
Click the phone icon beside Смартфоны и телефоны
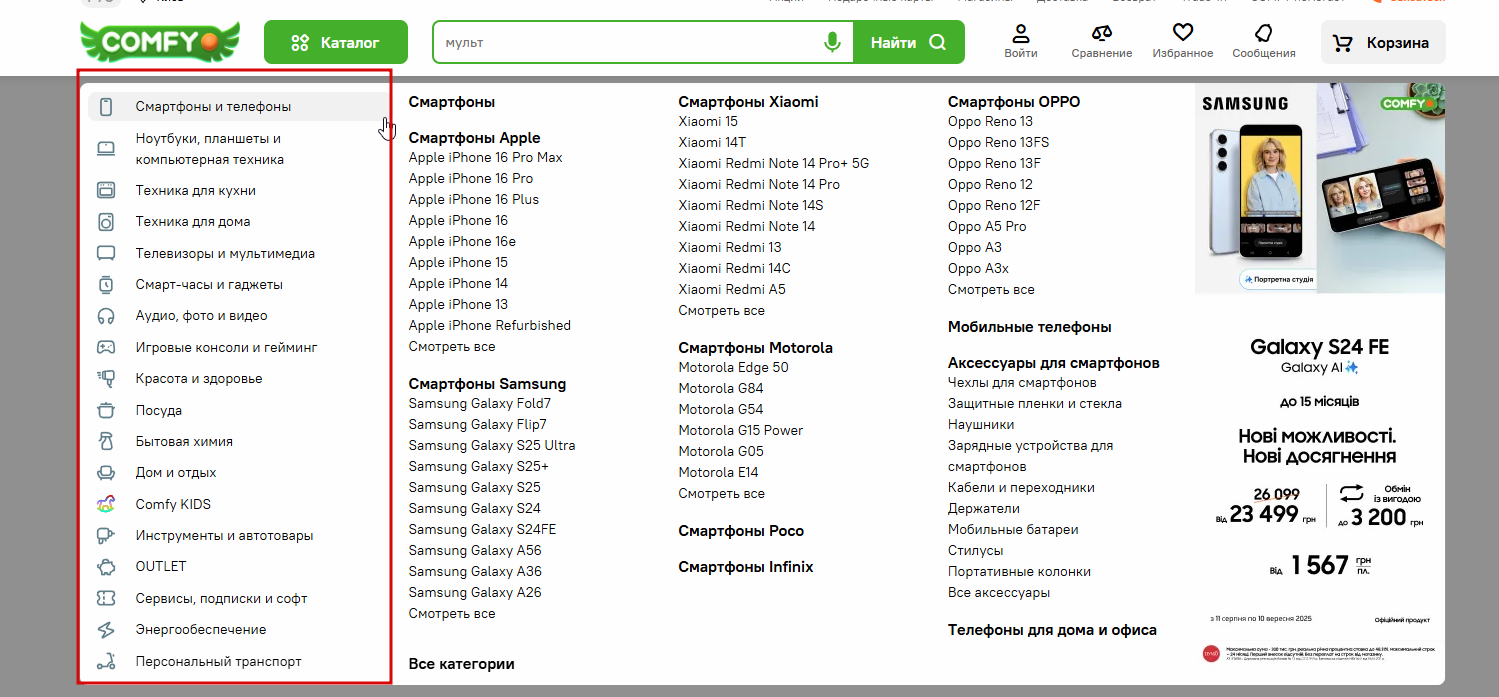pyautogui.click(x=106, y=107)
